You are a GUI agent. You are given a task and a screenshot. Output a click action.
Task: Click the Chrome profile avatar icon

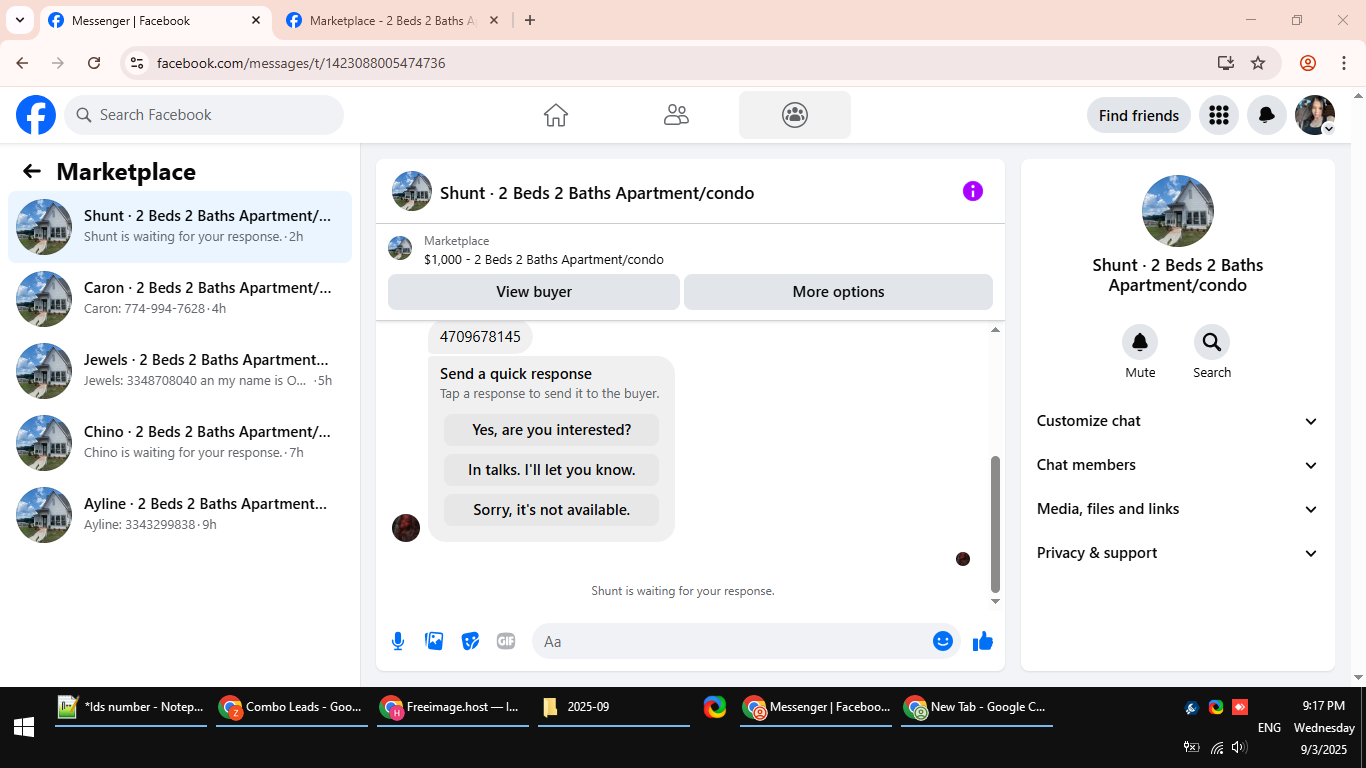click(1308, 63)
